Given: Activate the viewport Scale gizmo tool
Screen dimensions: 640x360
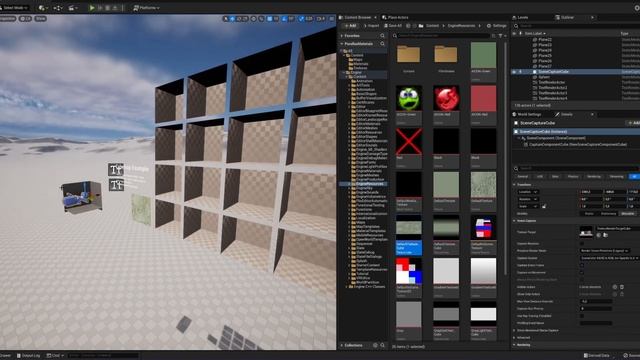Looking at the screenshot, I should (x=246, y=18).
